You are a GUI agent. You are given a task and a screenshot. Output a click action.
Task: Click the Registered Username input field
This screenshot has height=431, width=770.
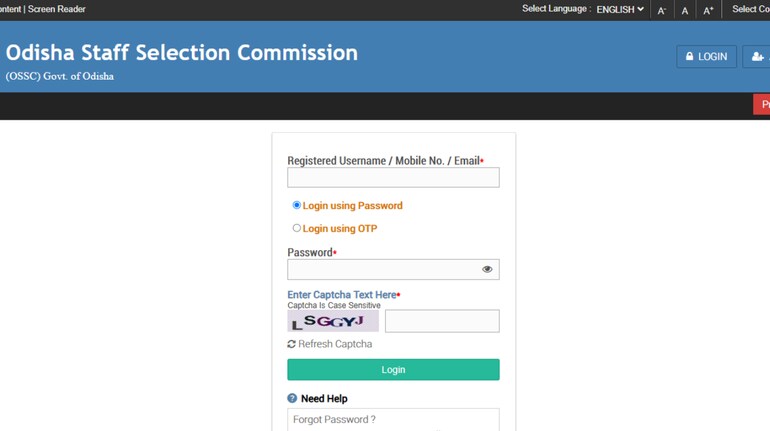coord(393,178)
